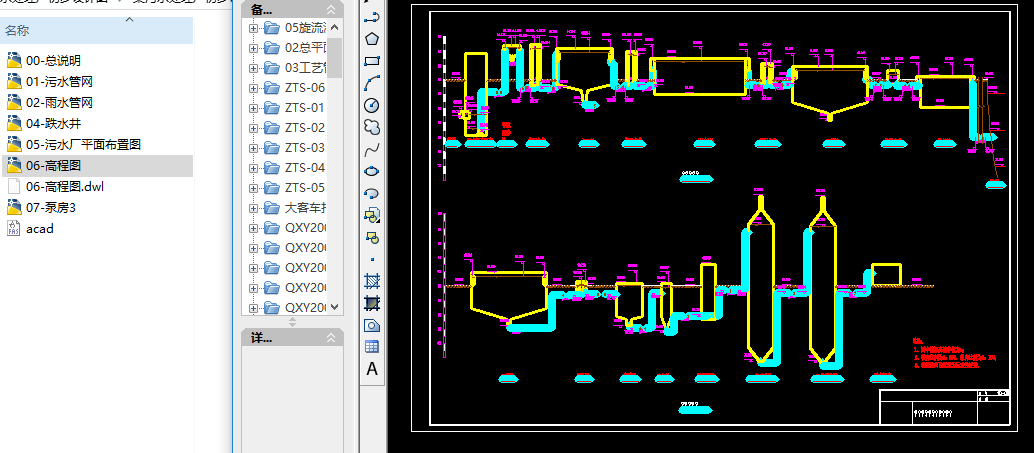This screenshot has height=453, width=1034.
Task: Open the Hatch tool
Action: coord(372,281)
